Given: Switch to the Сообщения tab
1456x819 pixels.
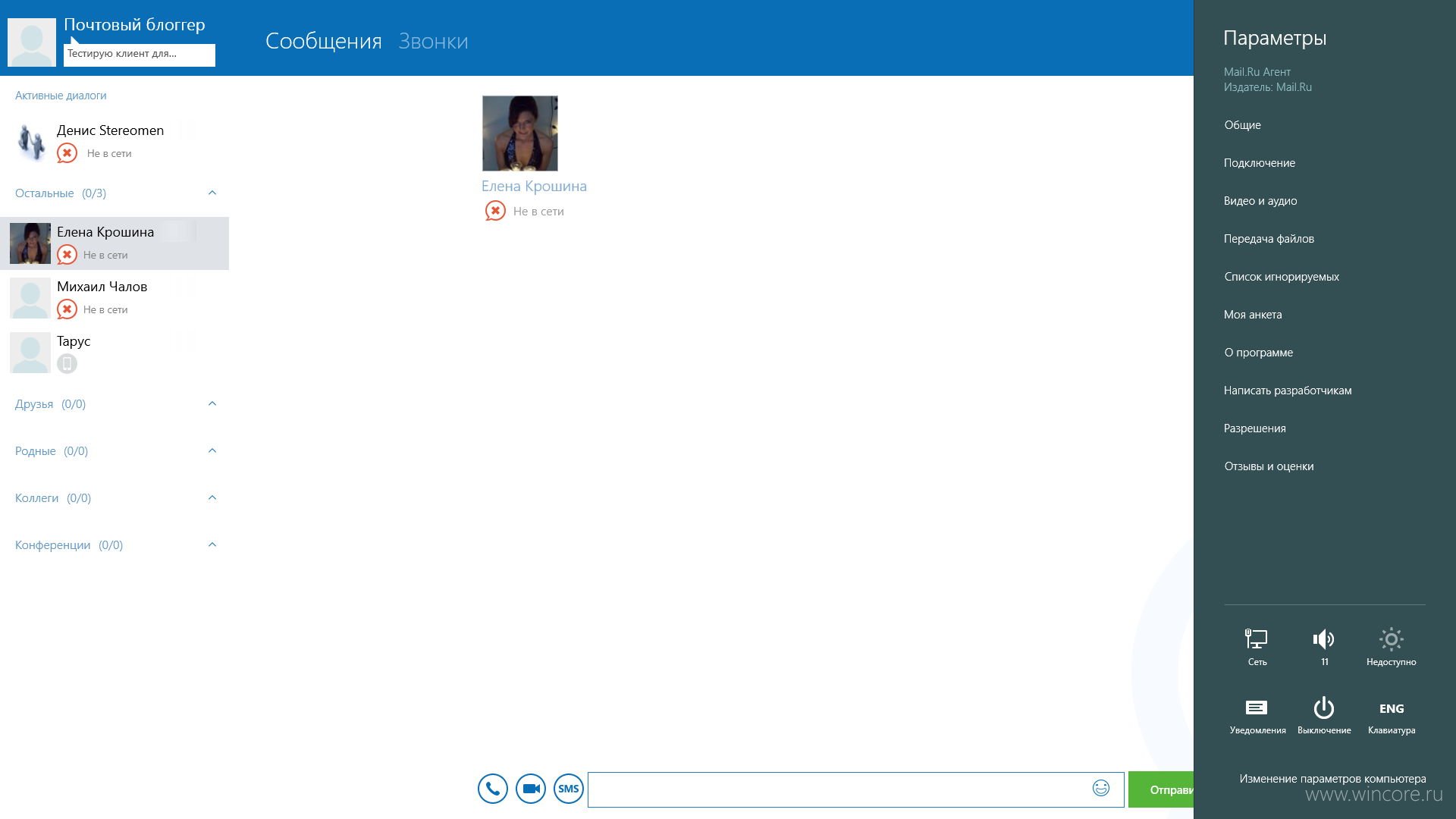Looking at the screenshot, I should [324, 41].
